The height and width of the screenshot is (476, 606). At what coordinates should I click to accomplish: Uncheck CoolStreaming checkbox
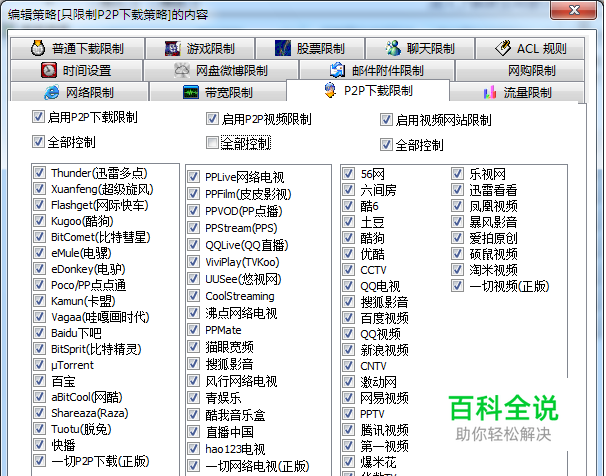(x=193, y=296)
